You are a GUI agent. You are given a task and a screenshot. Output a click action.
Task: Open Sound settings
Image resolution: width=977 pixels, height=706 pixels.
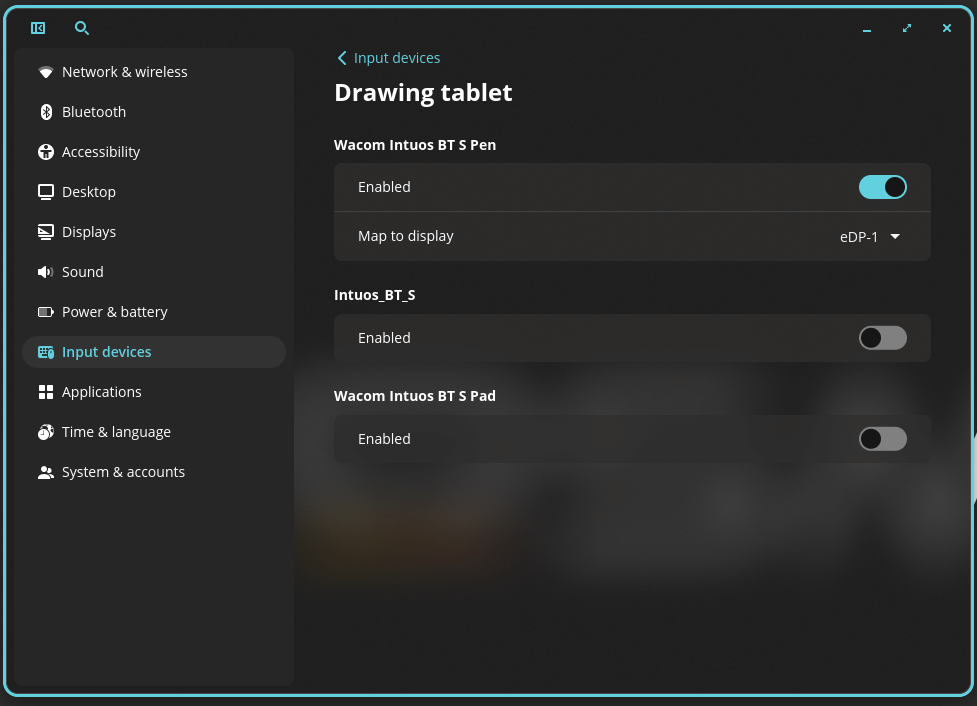coord(154,272)
